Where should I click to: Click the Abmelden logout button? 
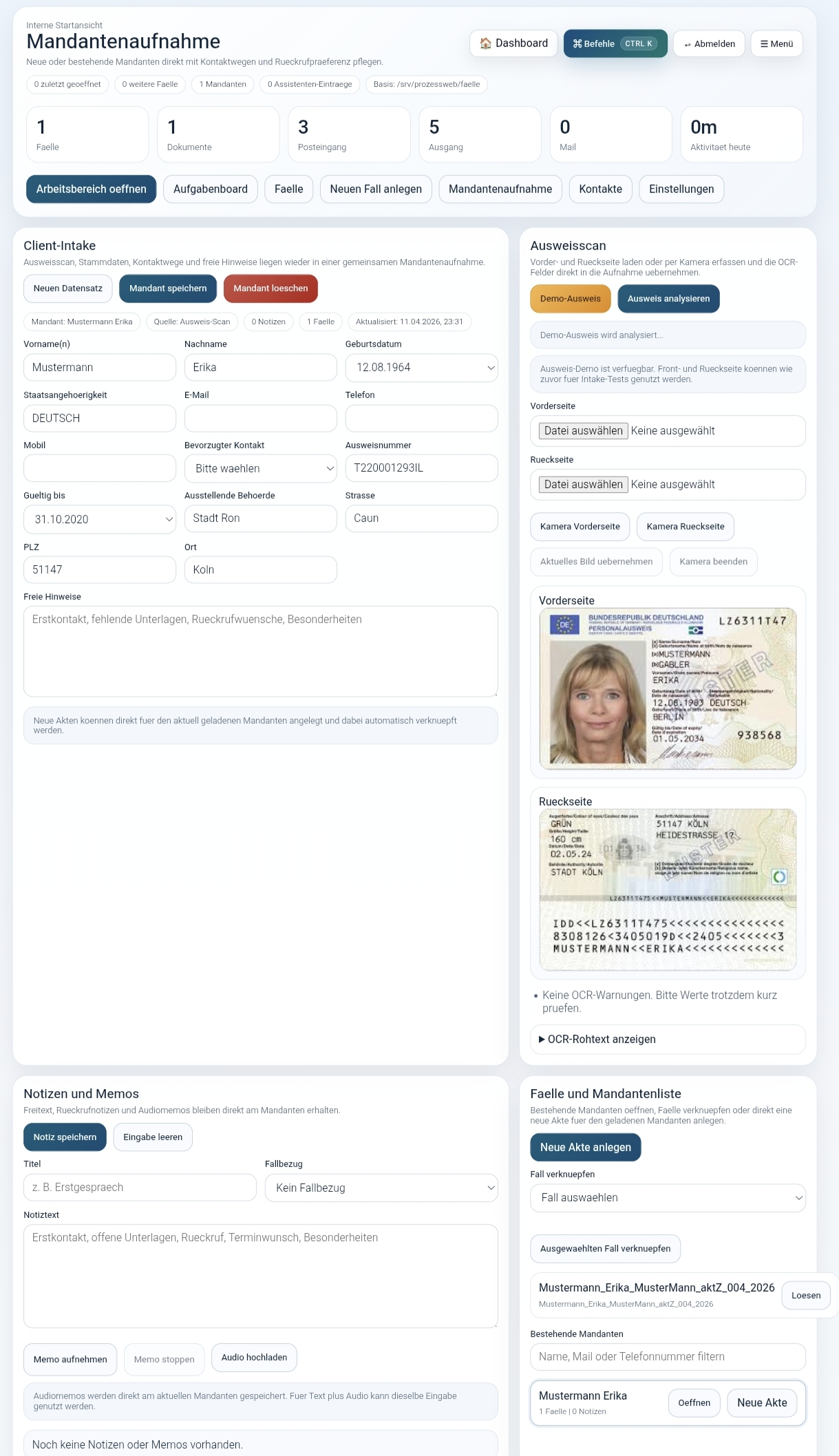coord(709,43)
